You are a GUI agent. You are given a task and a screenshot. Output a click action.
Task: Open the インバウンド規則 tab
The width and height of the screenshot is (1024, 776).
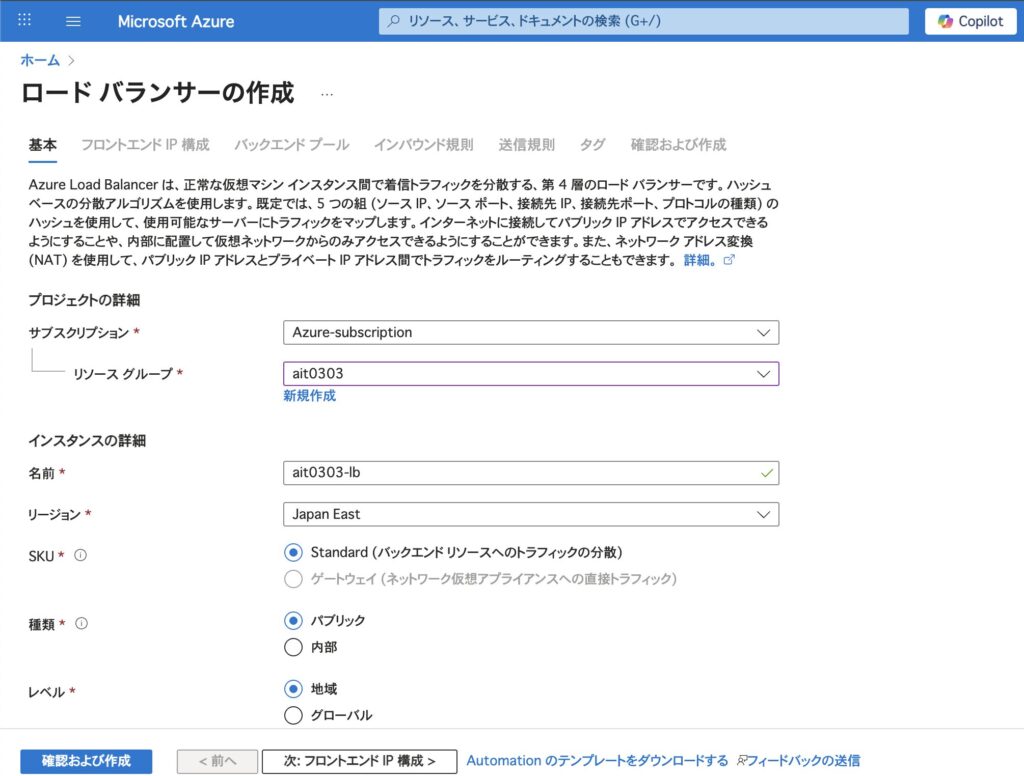click(423, 144)
